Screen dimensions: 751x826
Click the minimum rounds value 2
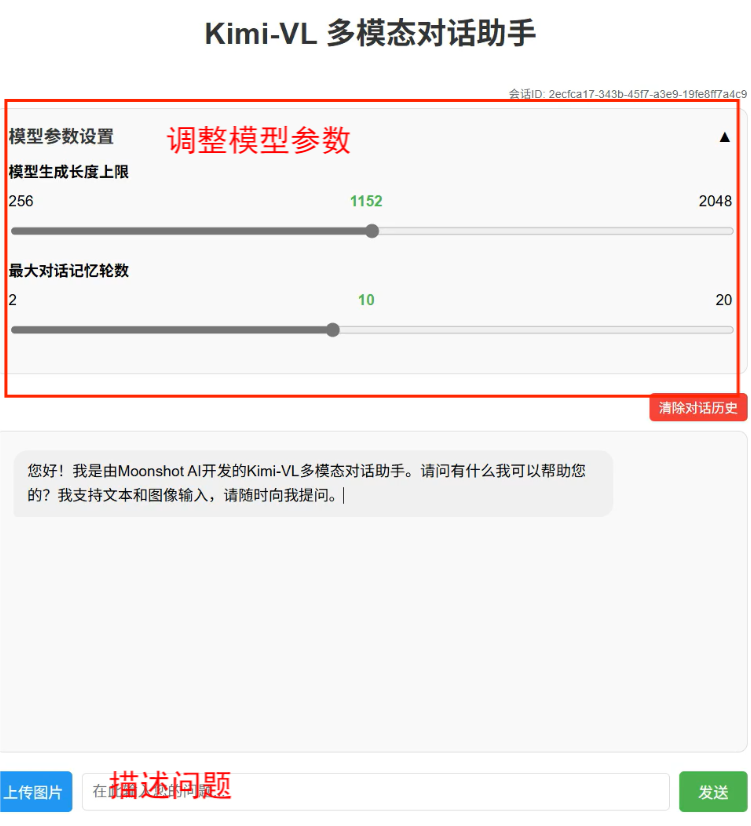coord(13,300)
